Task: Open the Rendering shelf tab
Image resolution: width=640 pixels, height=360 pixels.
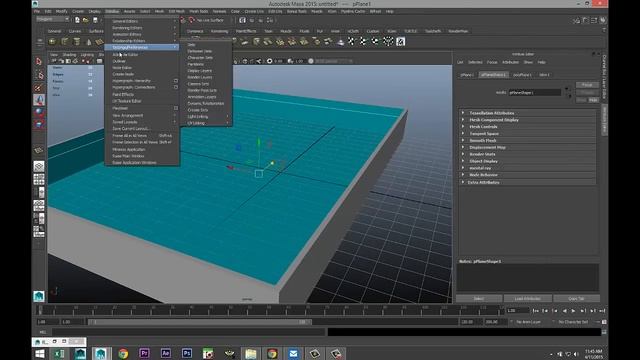Action: point(219,31)
